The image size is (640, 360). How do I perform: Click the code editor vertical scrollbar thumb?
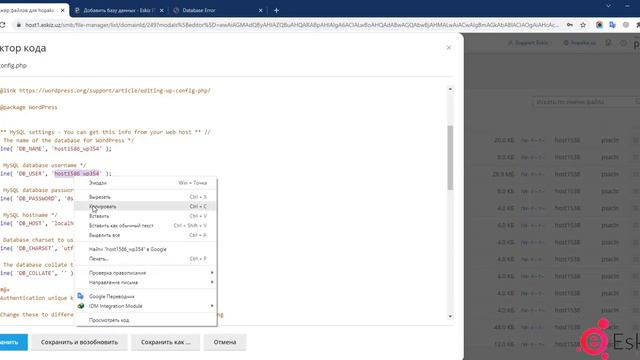pyautogui.click(x=450, y=158)
